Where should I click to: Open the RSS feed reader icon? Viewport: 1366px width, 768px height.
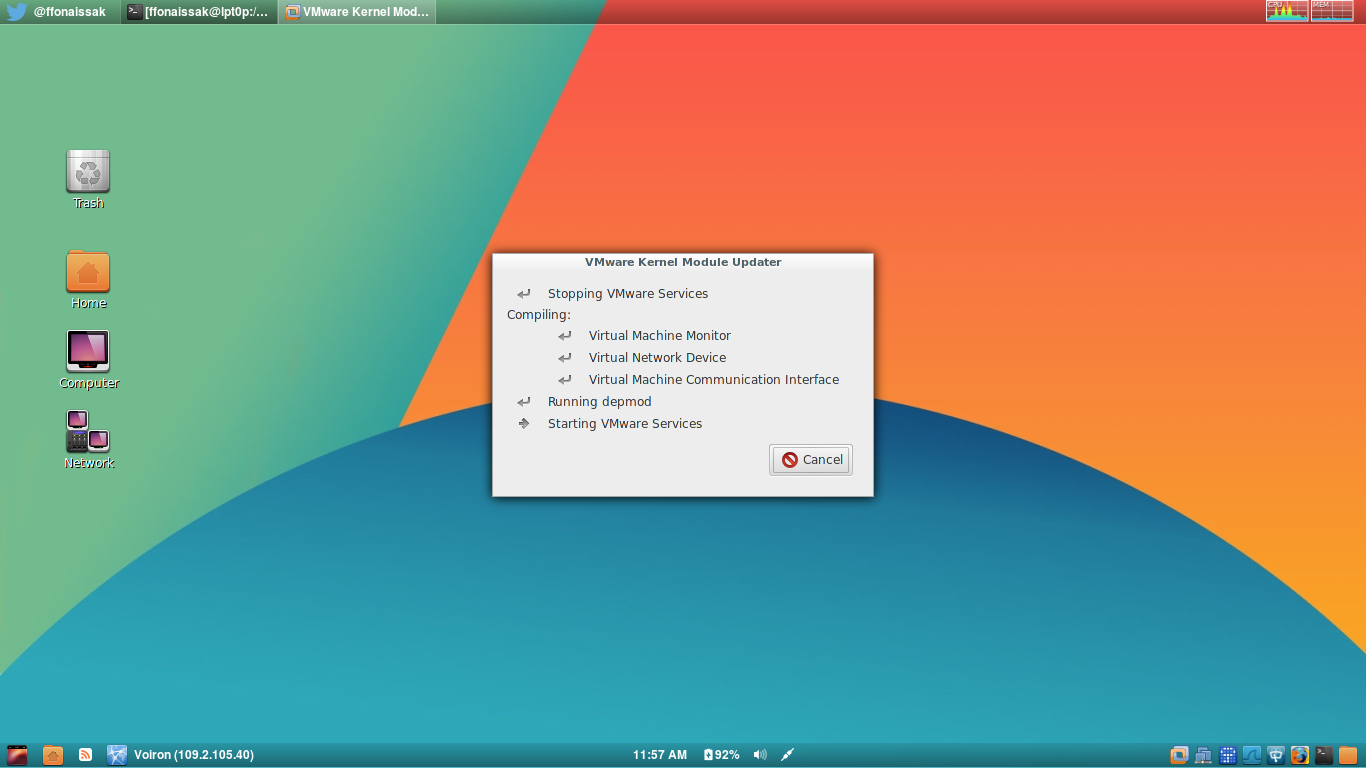[86, 755]
